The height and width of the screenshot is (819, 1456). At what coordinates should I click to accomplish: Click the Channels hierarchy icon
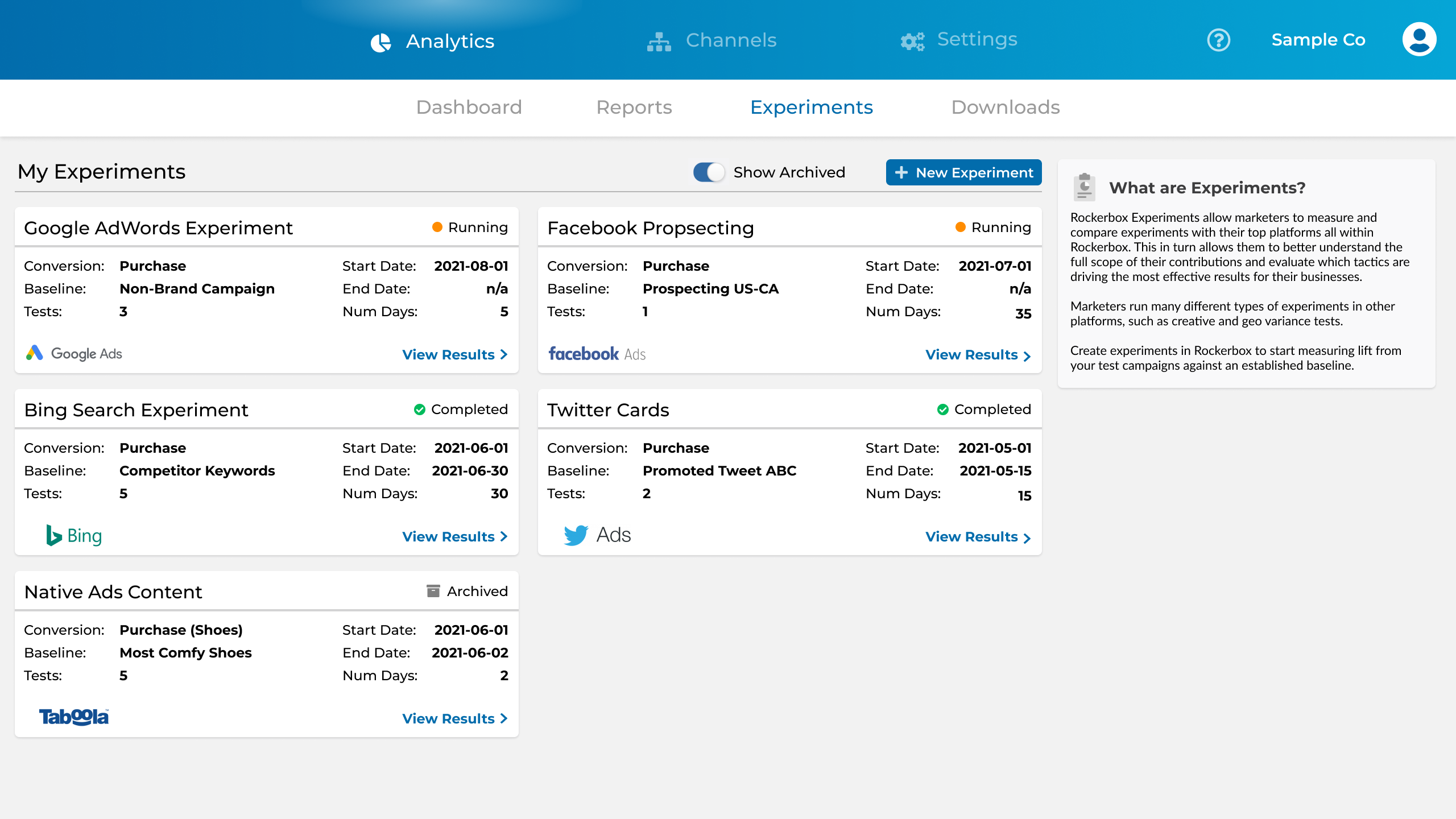[x=659, y=42]
